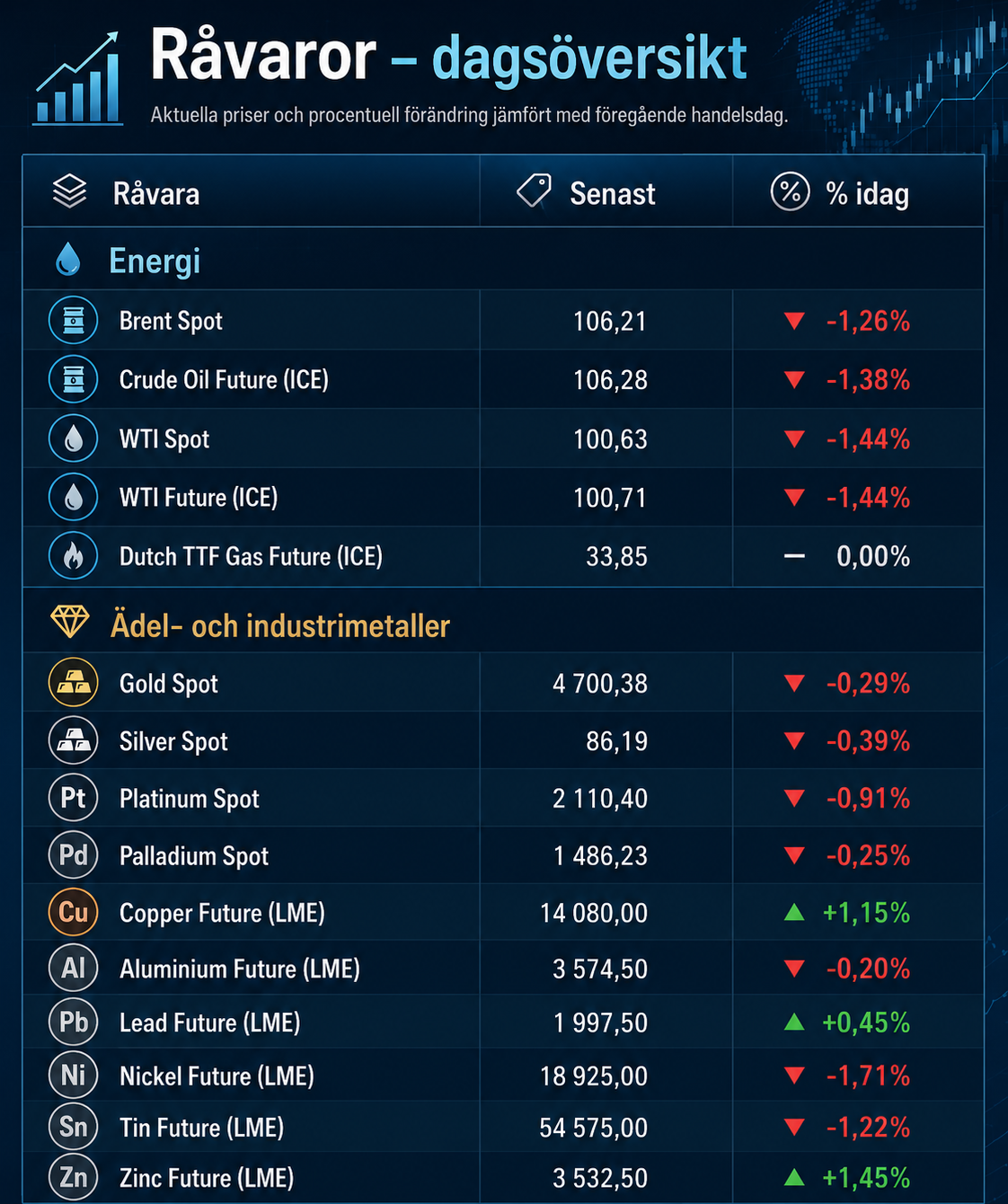Click the Tin Future price 54 575,00
Screen dimensions: 1008x1204
pyautogui.click(x=593, y=1128)
